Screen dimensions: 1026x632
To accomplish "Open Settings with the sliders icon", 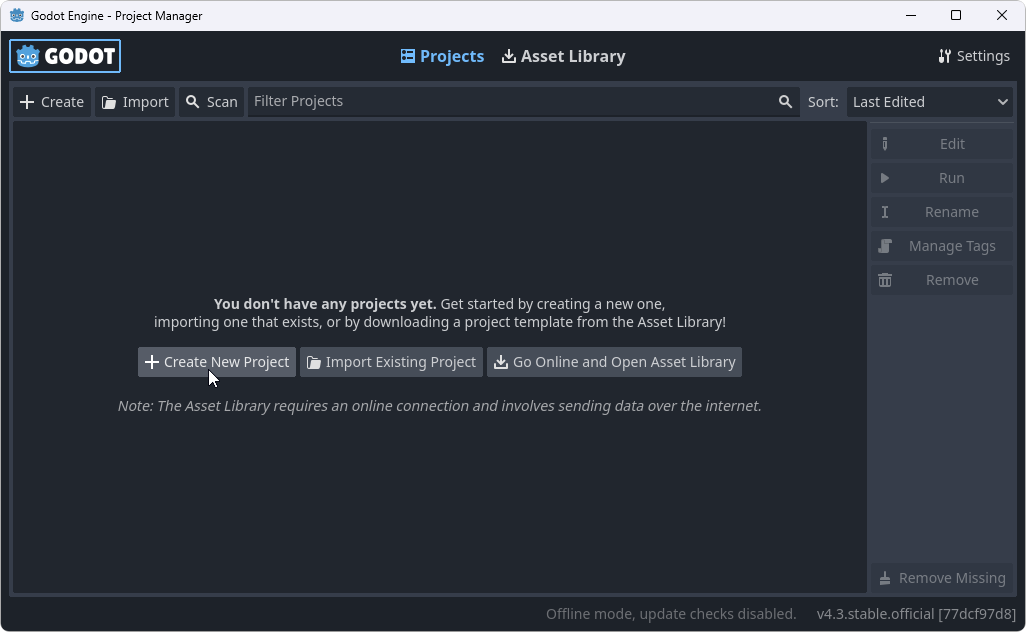I will 973,56.
